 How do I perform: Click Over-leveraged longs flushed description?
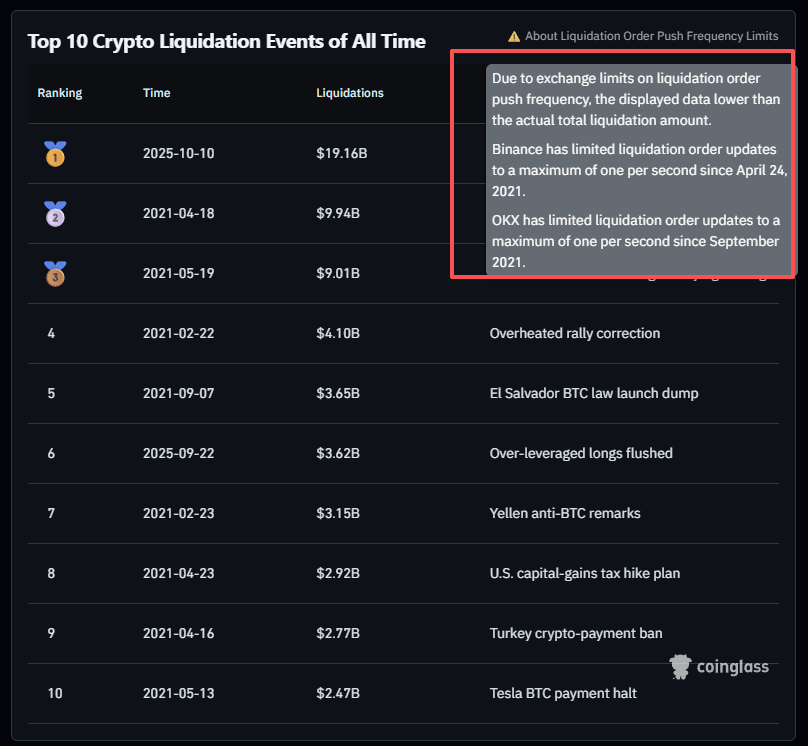(x=581, y=453)
